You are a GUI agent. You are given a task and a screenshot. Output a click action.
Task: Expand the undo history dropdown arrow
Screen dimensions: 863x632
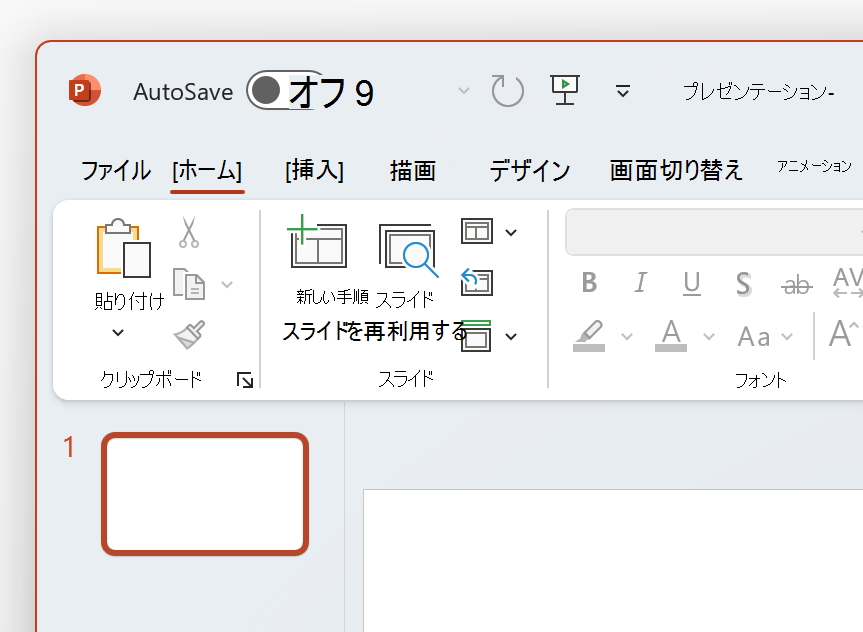point(464,90)
